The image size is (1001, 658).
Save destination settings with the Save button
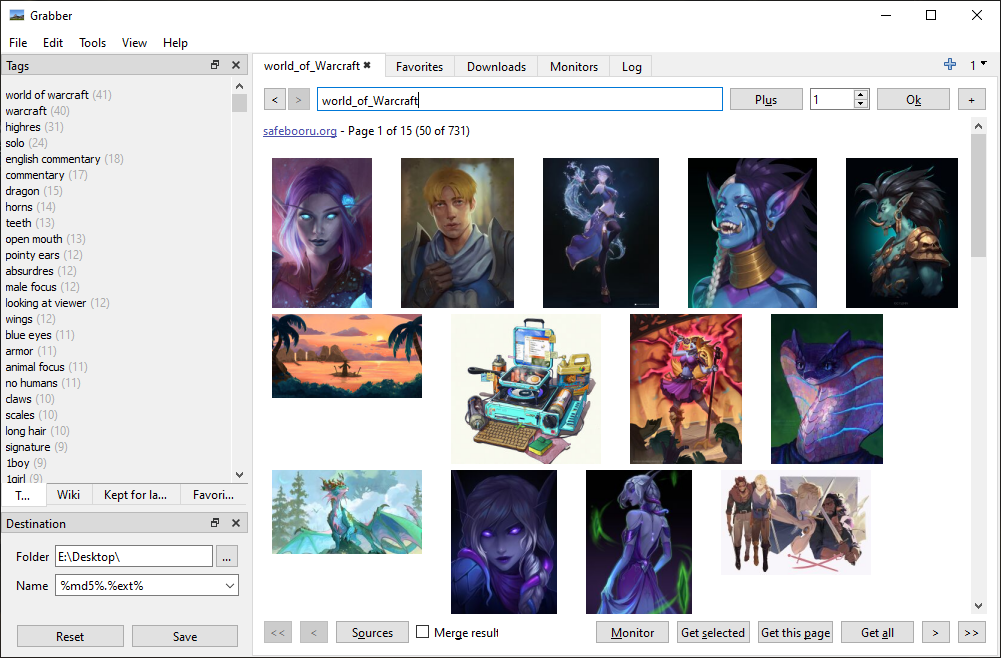point(184,636)
